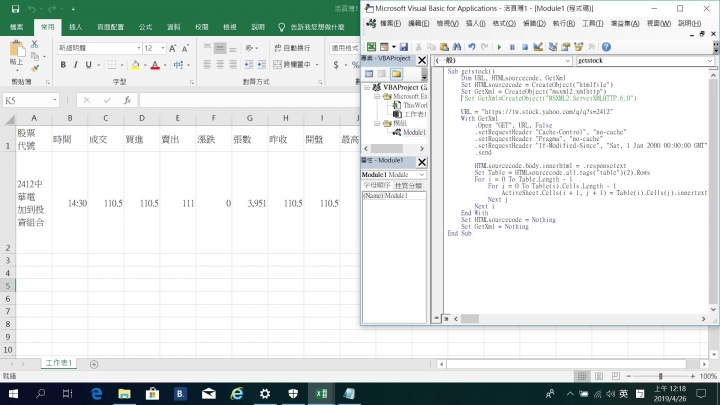720x405 pixels.
Task: Click the fx Insert Function icon
Action: pos(127,100)
